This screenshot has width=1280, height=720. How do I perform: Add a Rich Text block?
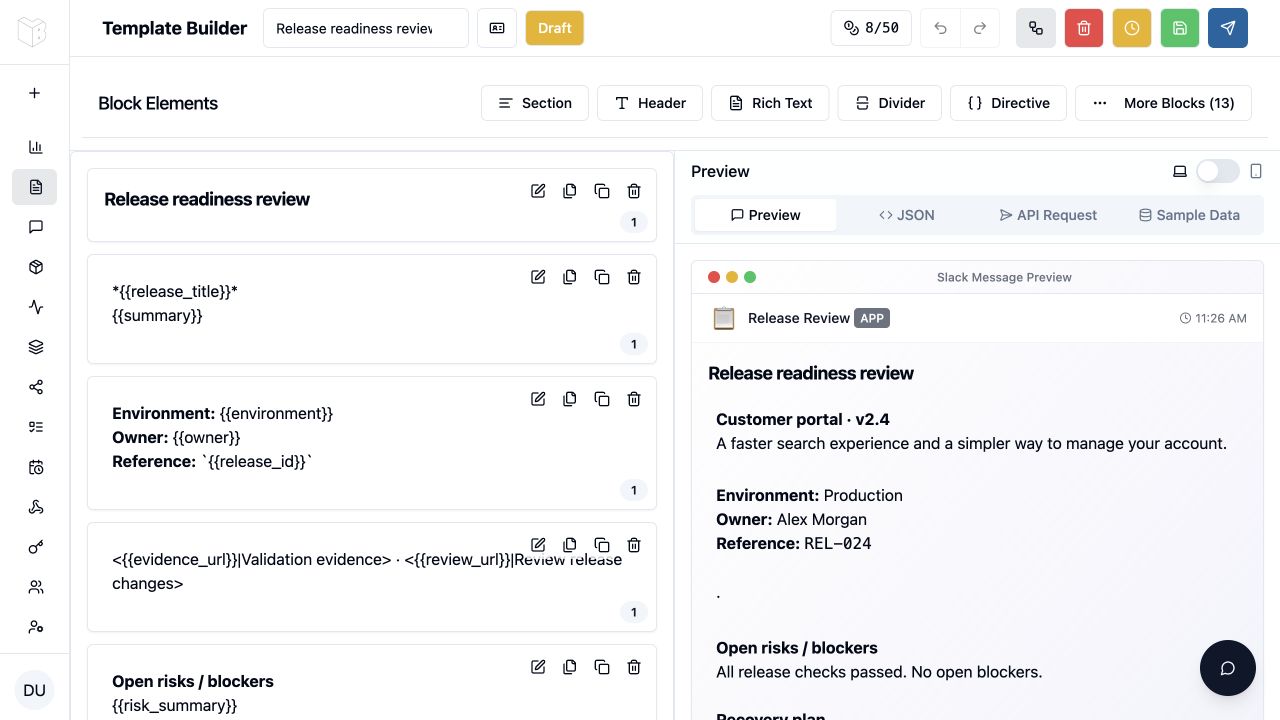[770, 103]
